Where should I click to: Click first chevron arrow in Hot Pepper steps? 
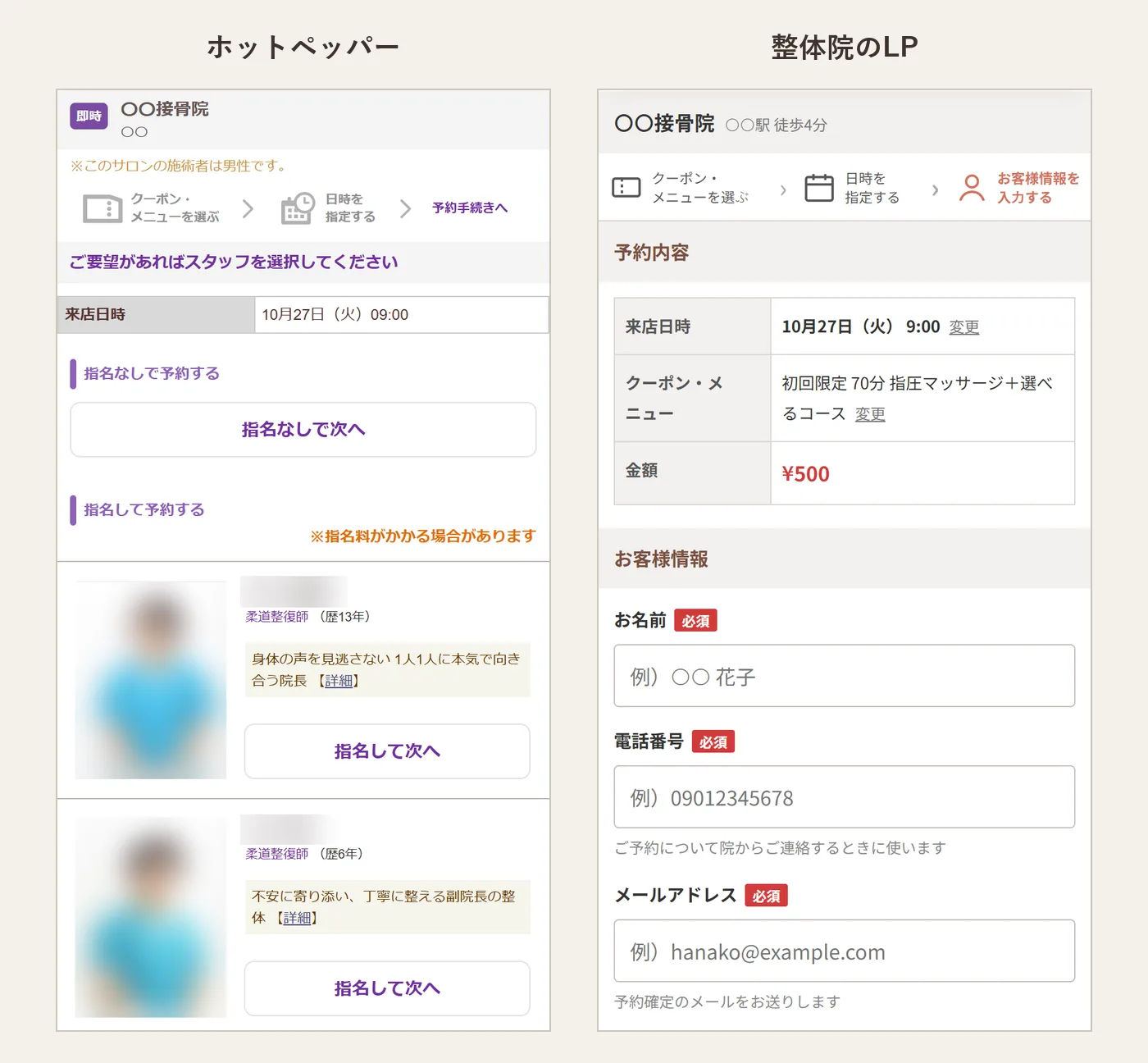pos(248,208)
